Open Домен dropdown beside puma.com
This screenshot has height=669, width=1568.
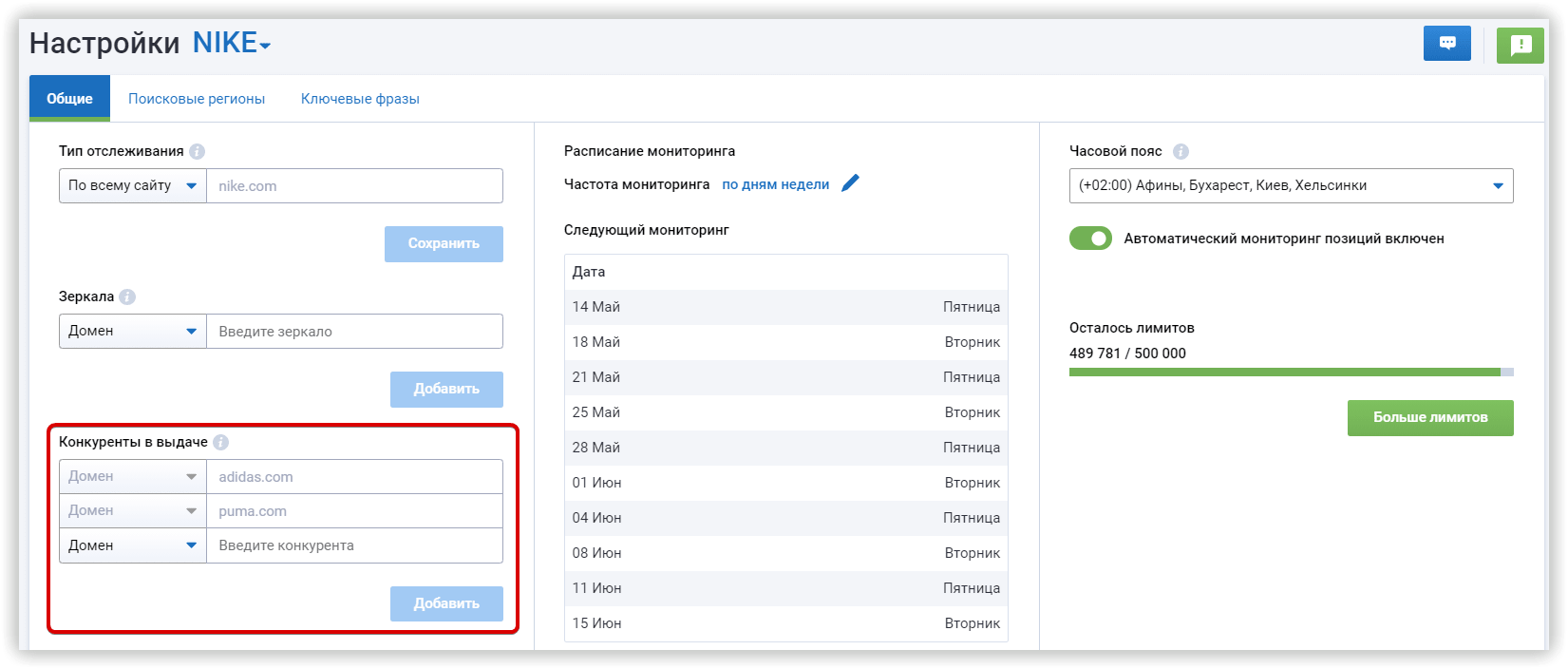133,511
